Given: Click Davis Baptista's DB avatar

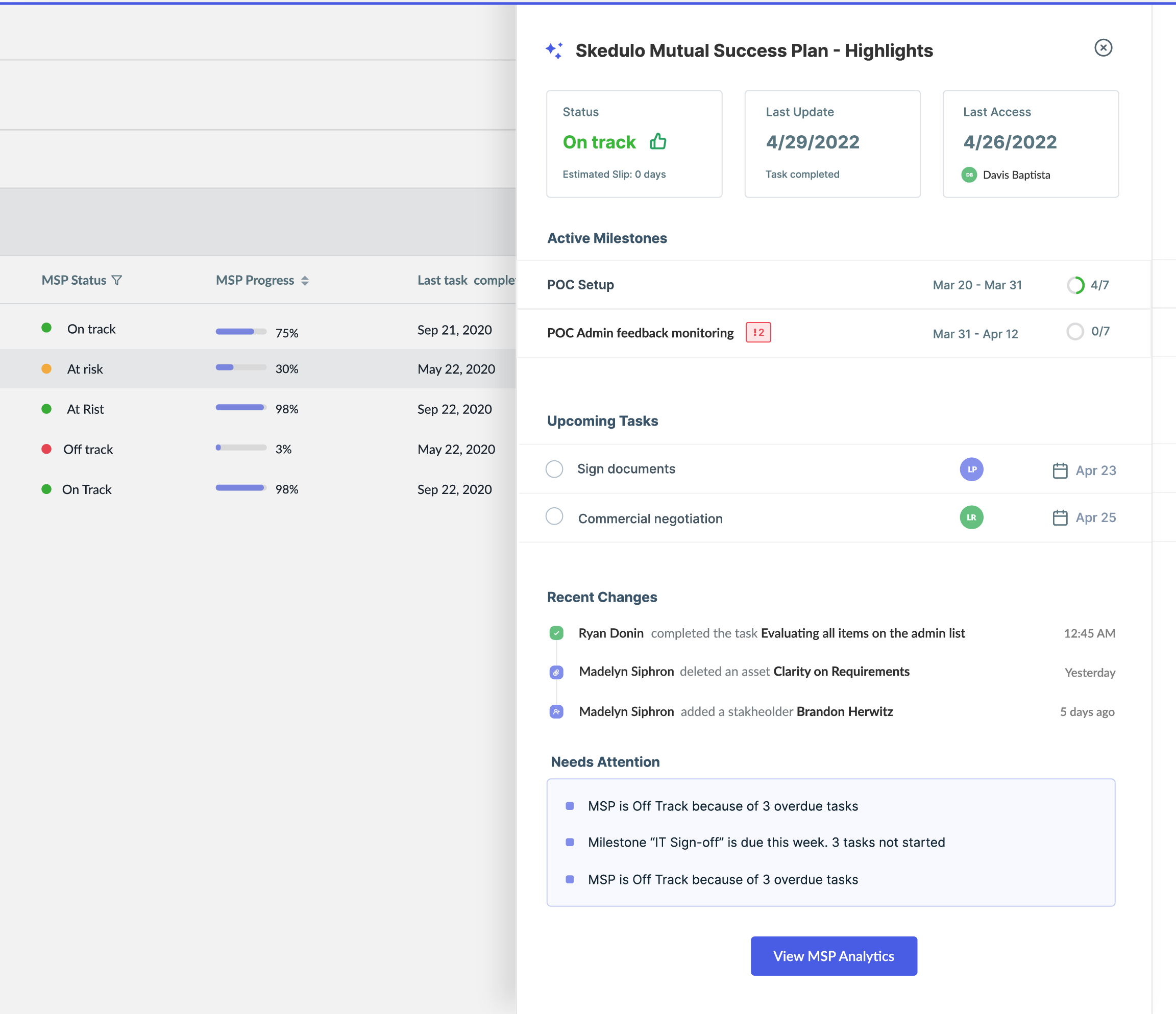Looking at the screenshot, I should click(969, 175).
